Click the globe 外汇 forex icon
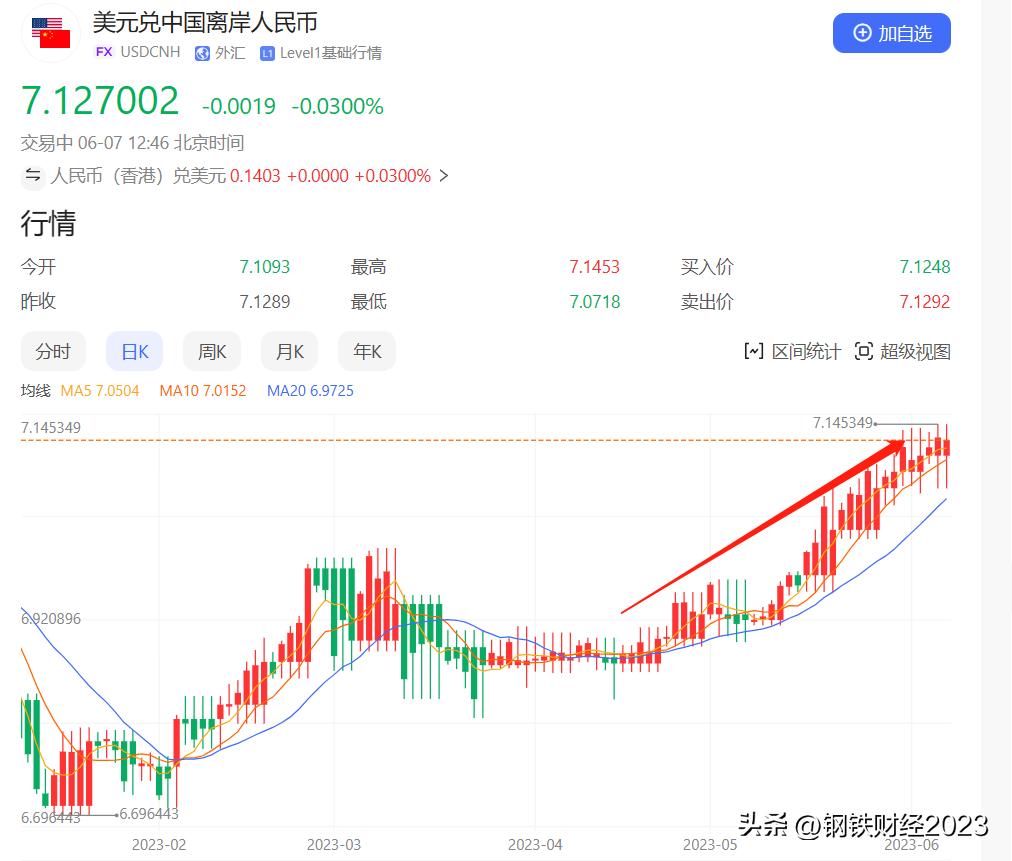1012x861 pixels. pos(200,53)
